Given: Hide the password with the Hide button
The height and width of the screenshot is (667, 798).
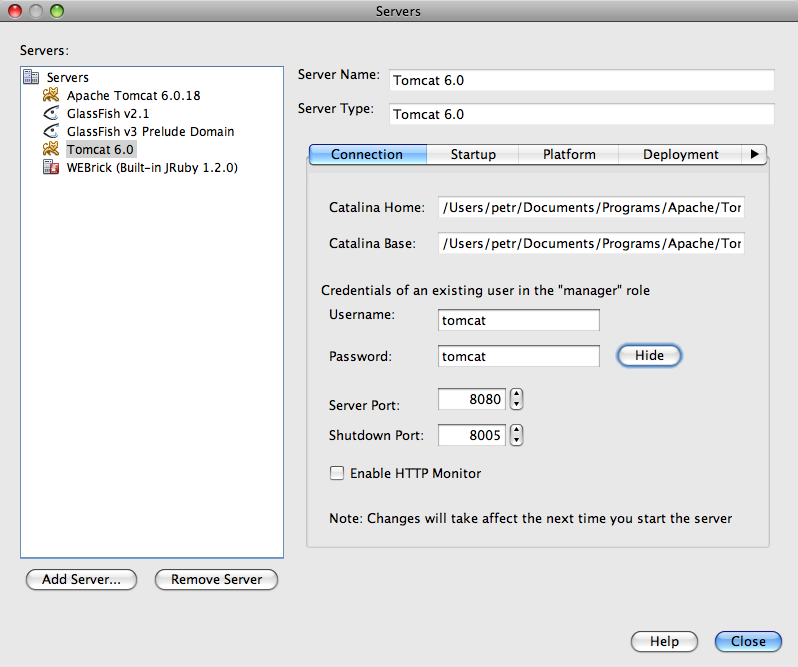Looking at the screenshot, I should click(x=649, y=355).
